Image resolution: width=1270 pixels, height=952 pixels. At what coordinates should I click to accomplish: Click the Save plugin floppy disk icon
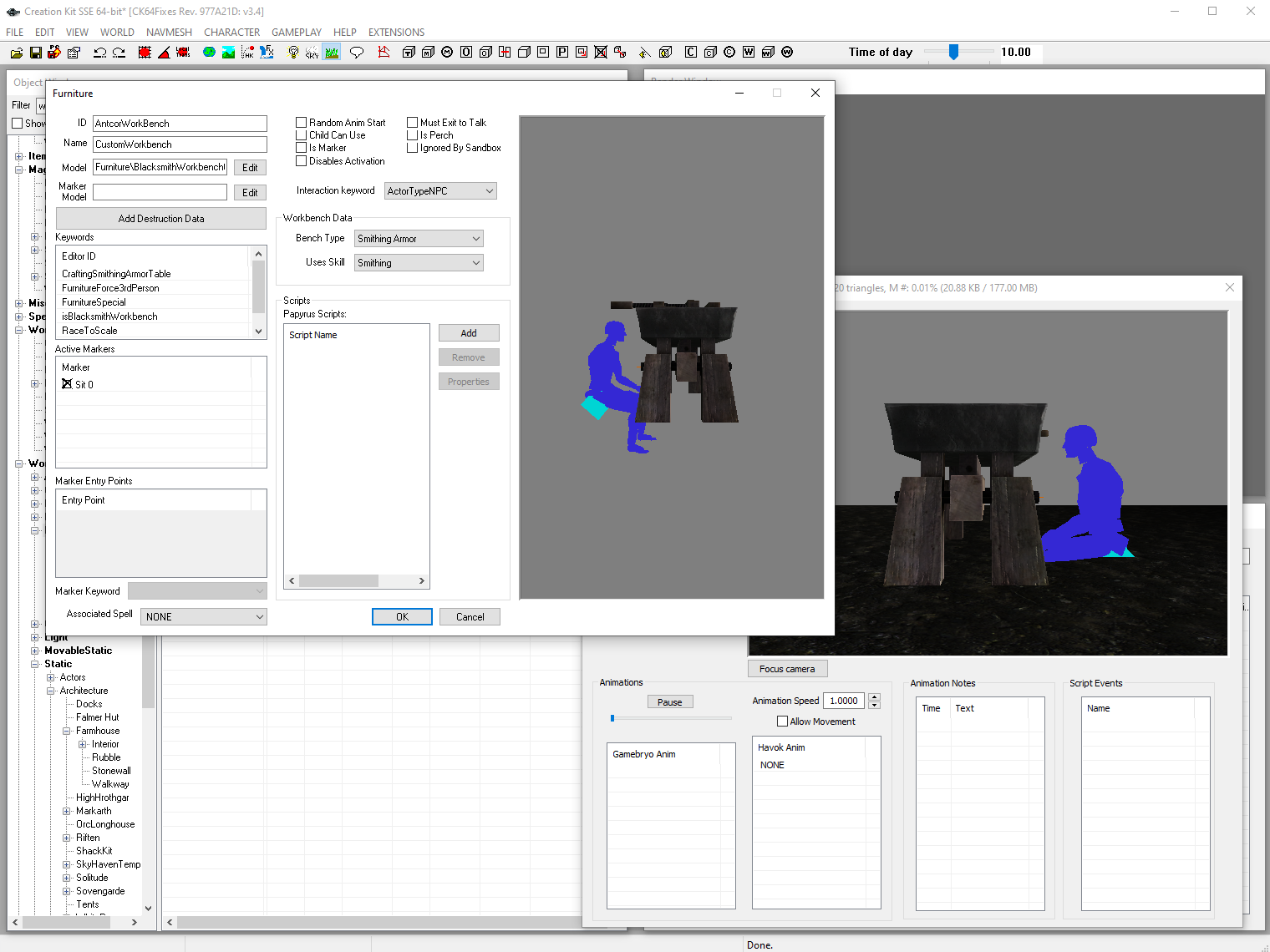[x=35, y=53]
